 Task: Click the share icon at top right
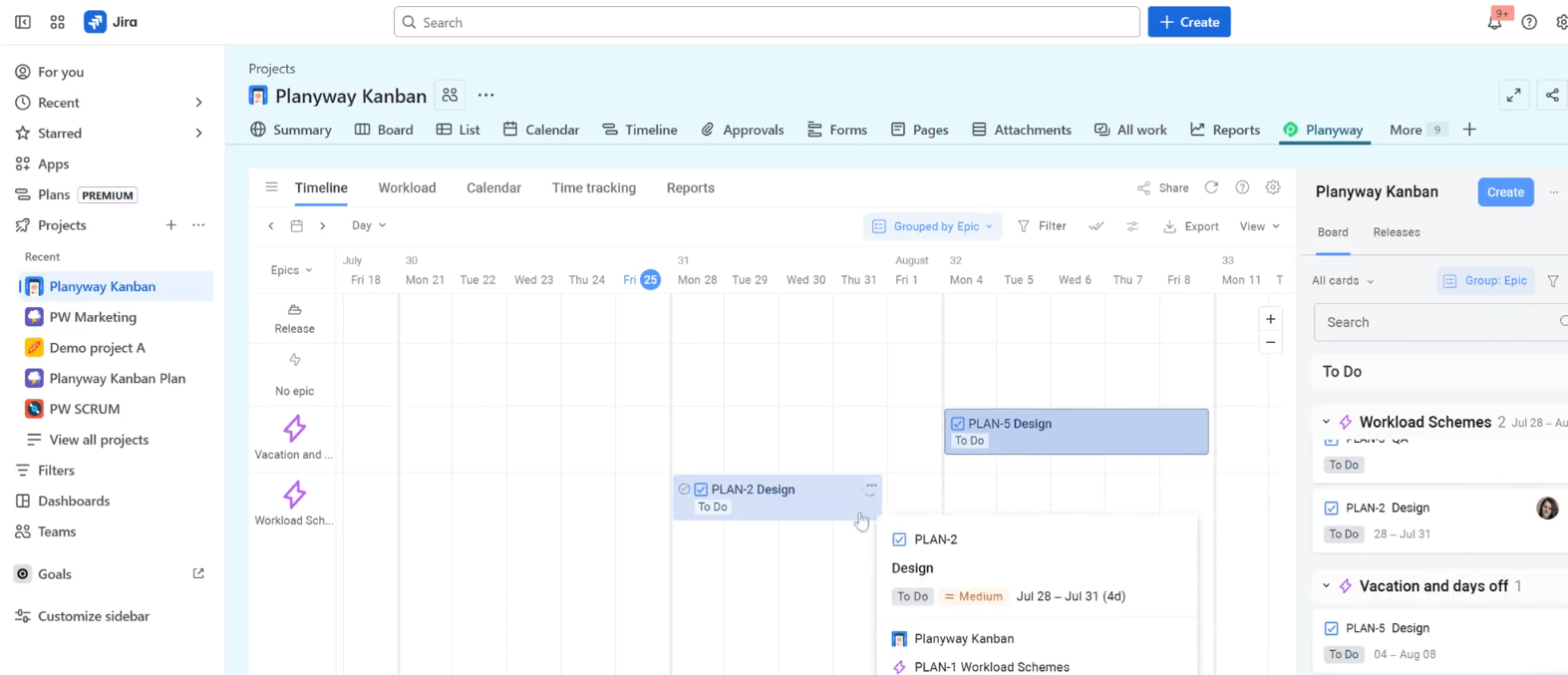1552,95
